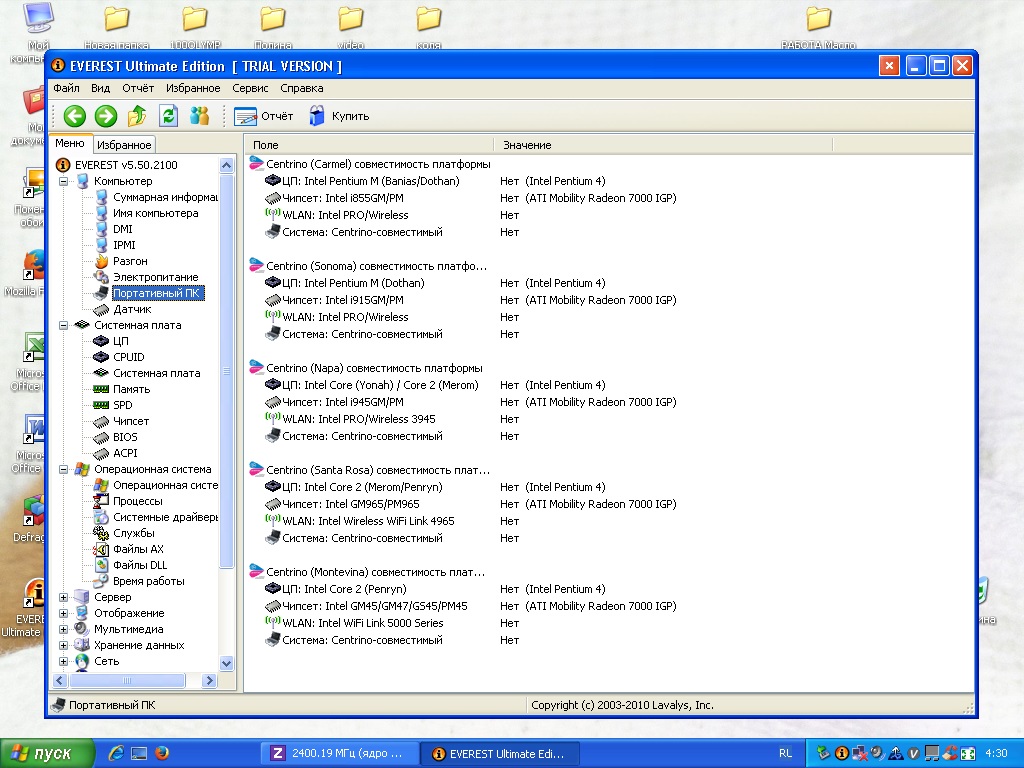1024x768 pixels.
Task: Open the пуск Start button
Action: 46,754
